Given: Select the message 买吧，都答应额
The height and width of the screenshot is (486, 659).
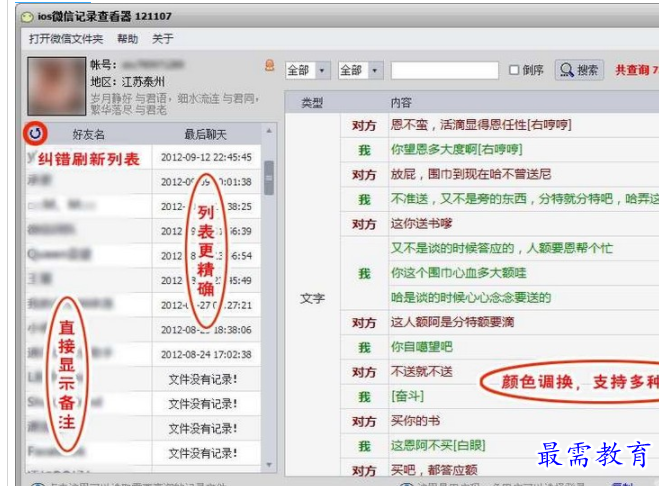Looking at the screenshot, I should 434,470.
